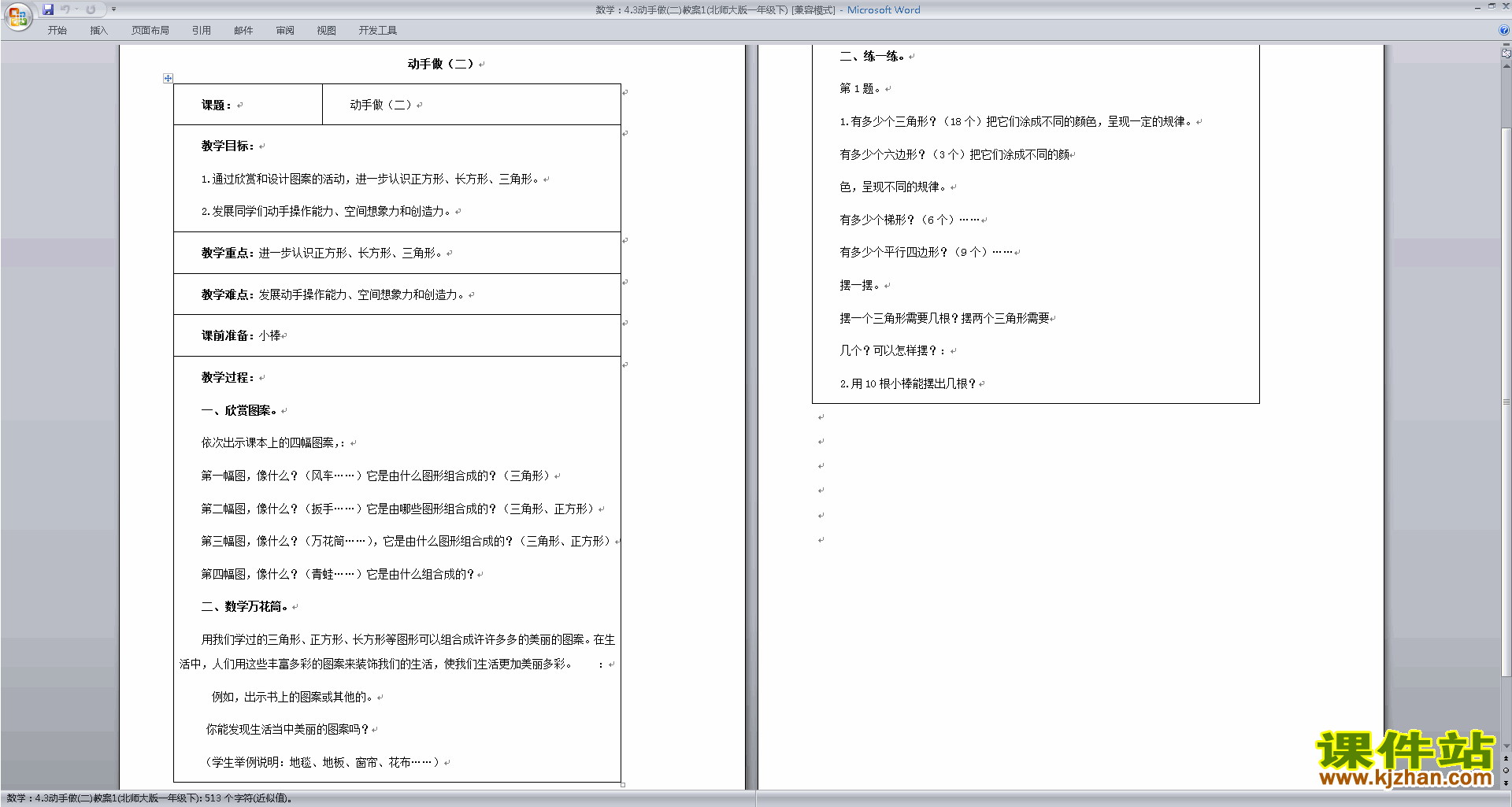The width and height of the screenshot is (1512, 807).
Task: Click the cell text 动手做（二） beside 课题
Action: pos(381,105)
